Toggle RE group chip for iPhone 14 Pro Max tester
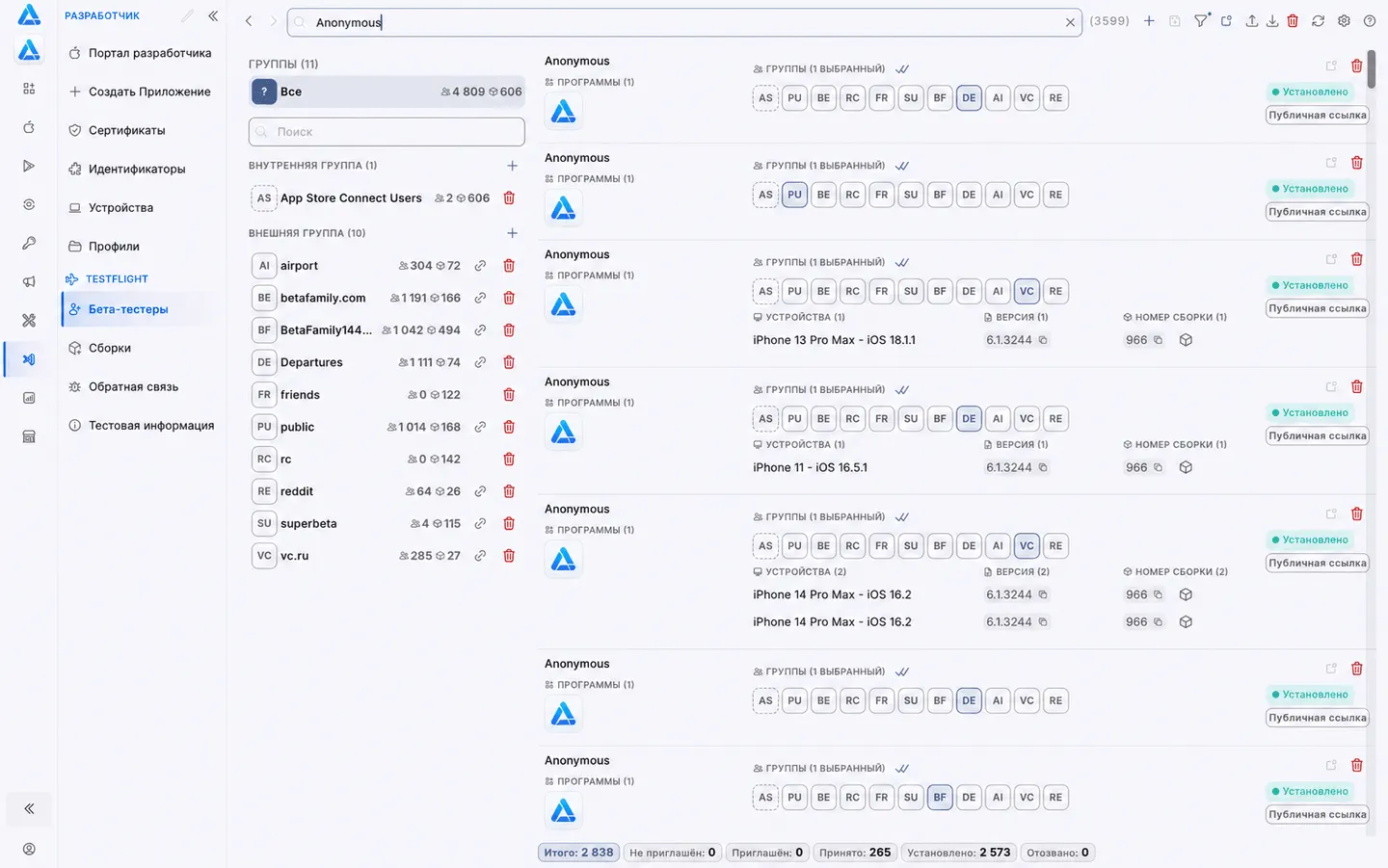The height and width of the screenshot is (868, 1388). tap(1055, 545)
